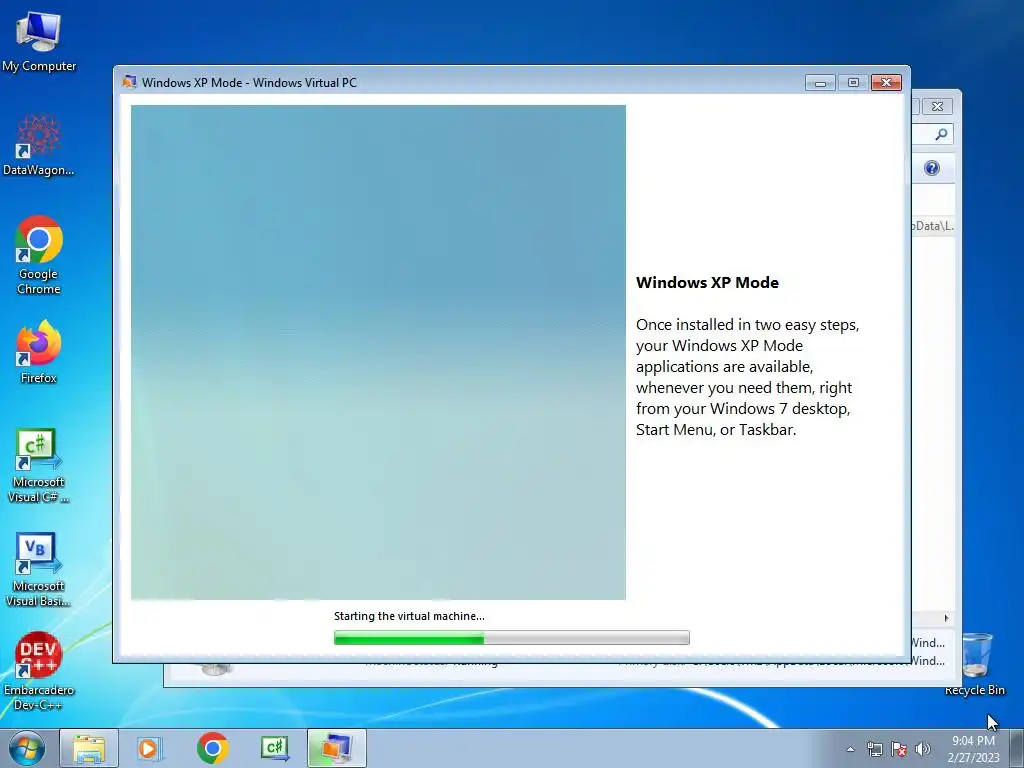Click the "Starting the virtual machine..." text
The image size is (1024, 768).
pyautogui.click(x=409, y=616)
